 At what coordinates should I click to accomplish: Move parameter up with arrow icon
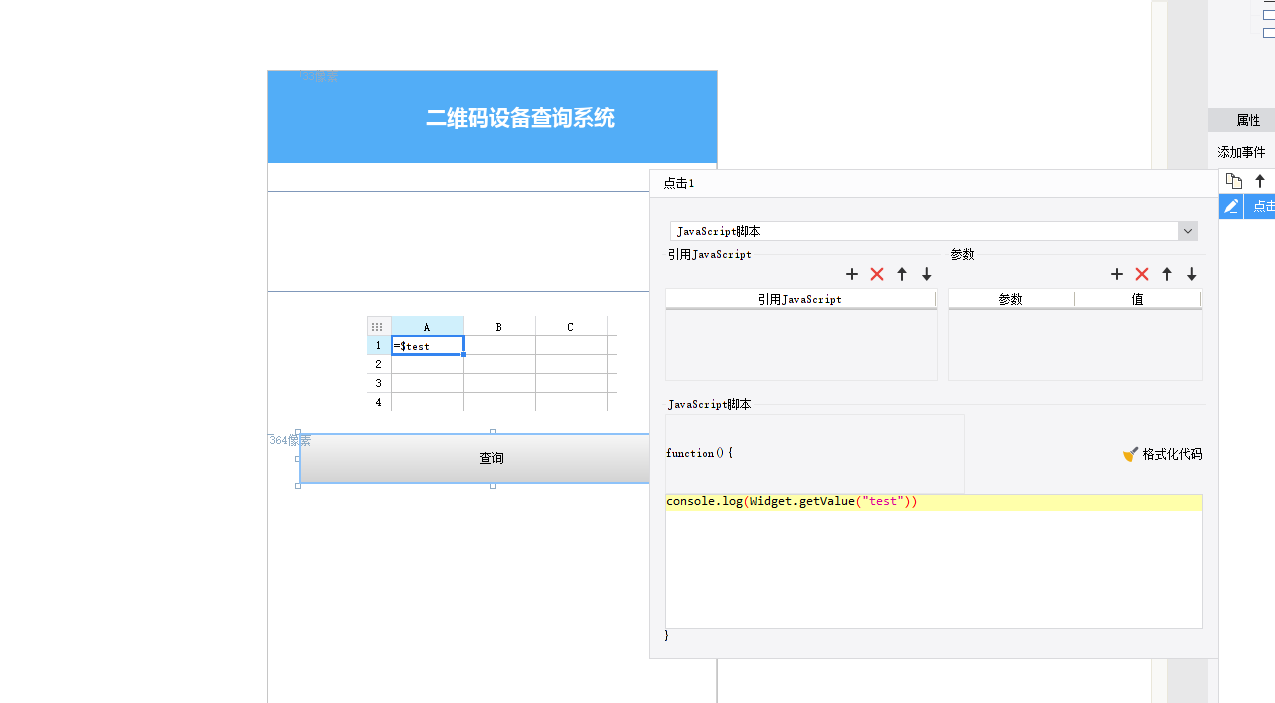(1167, 274)
